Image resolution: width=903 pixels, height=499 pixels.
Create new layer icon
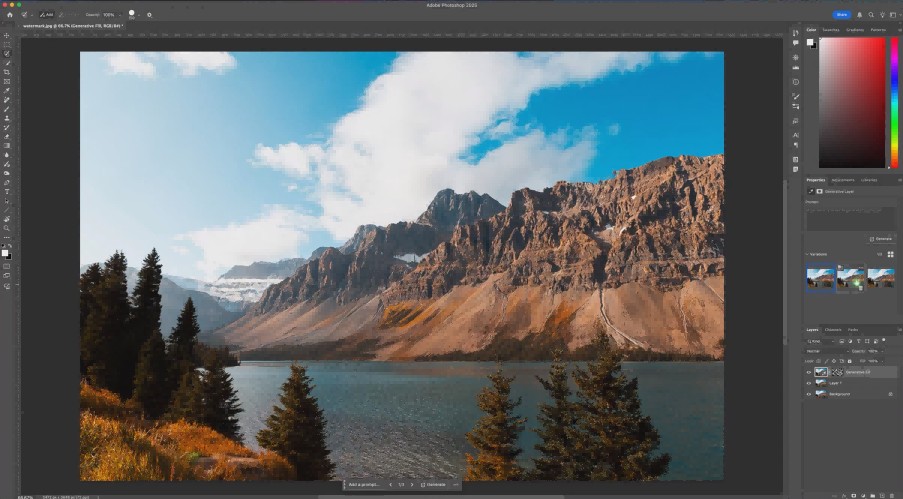(x=882, y=496)
